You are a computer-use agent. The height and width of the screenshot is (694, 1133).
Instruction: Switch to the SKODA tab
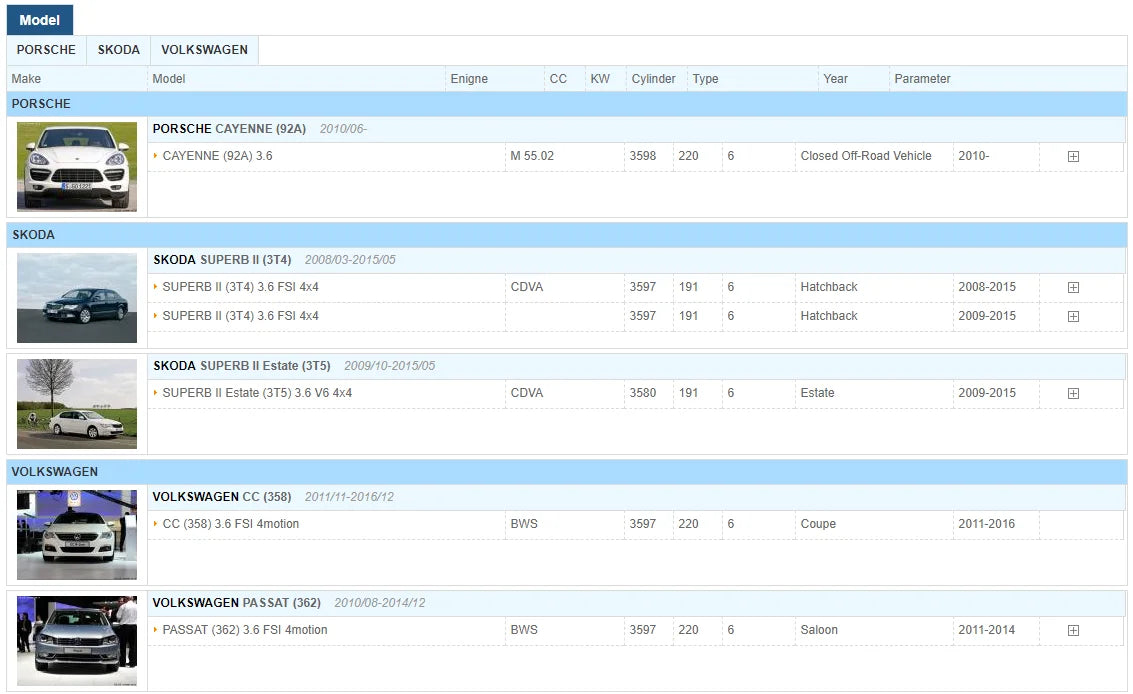coord(119,50)
